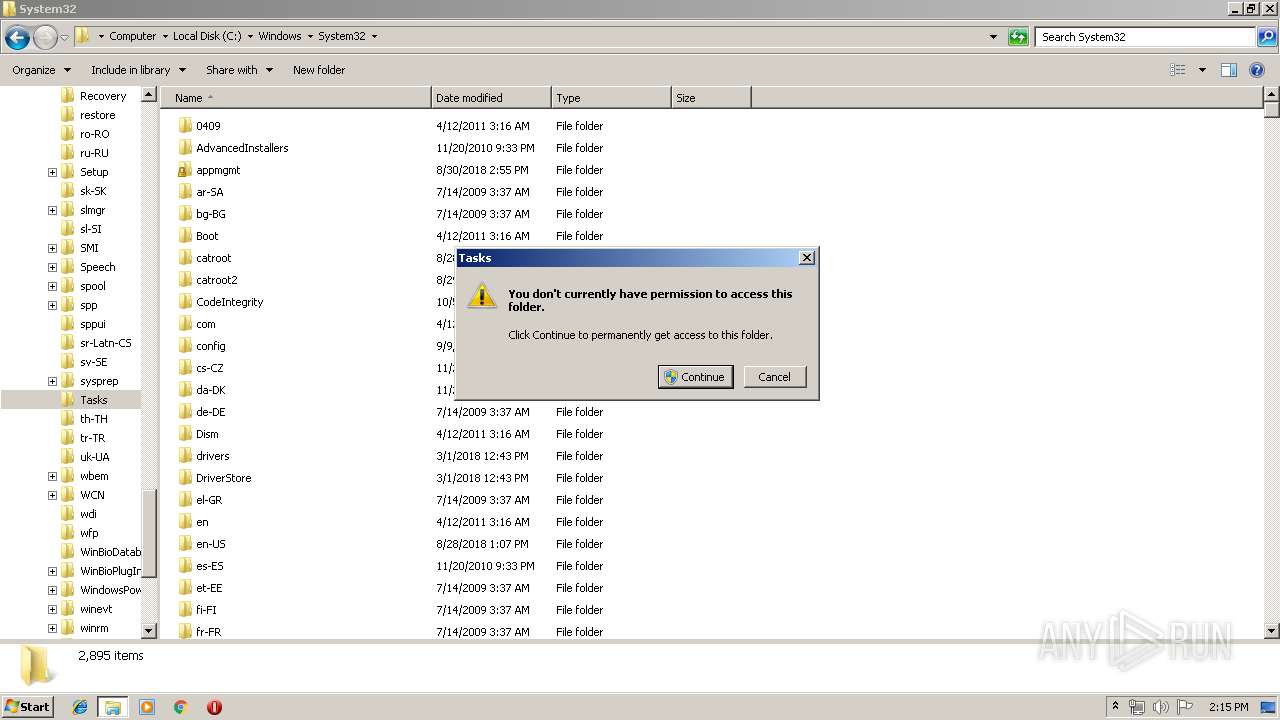Click the red Opera taskbar icon
This screenshot has width=1280, height=720.
point(214,707)
